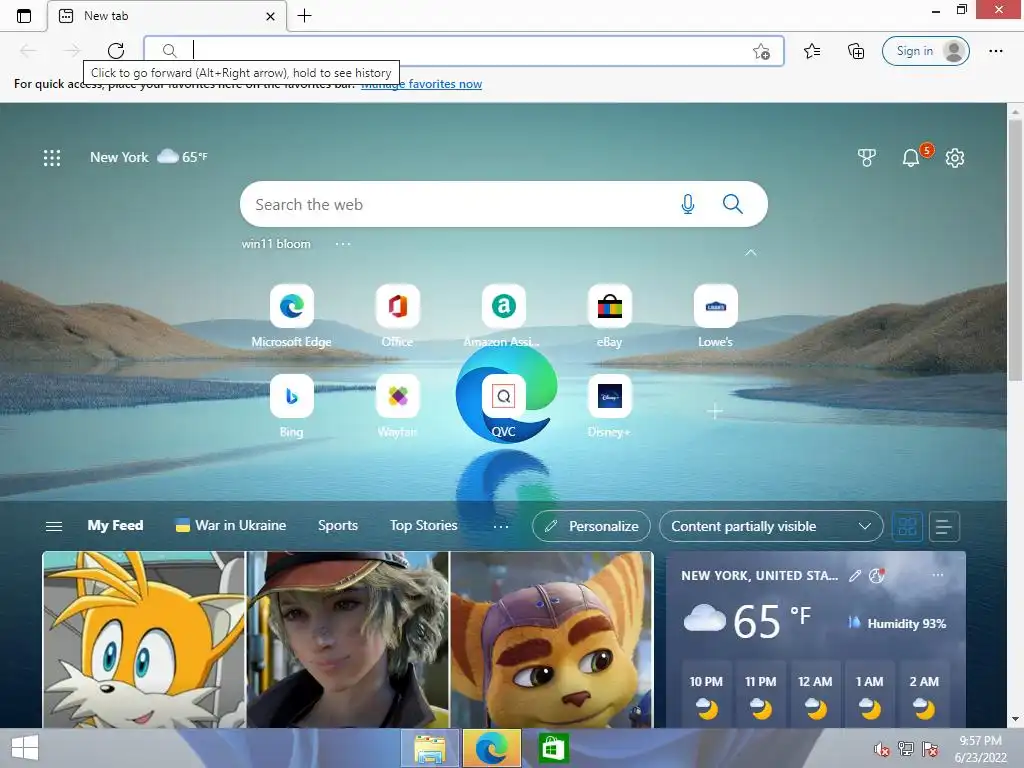Screen dimensions: 1024x768
Task: Open Settings and more ellipsis menu
Action: [x=995, y=51]
